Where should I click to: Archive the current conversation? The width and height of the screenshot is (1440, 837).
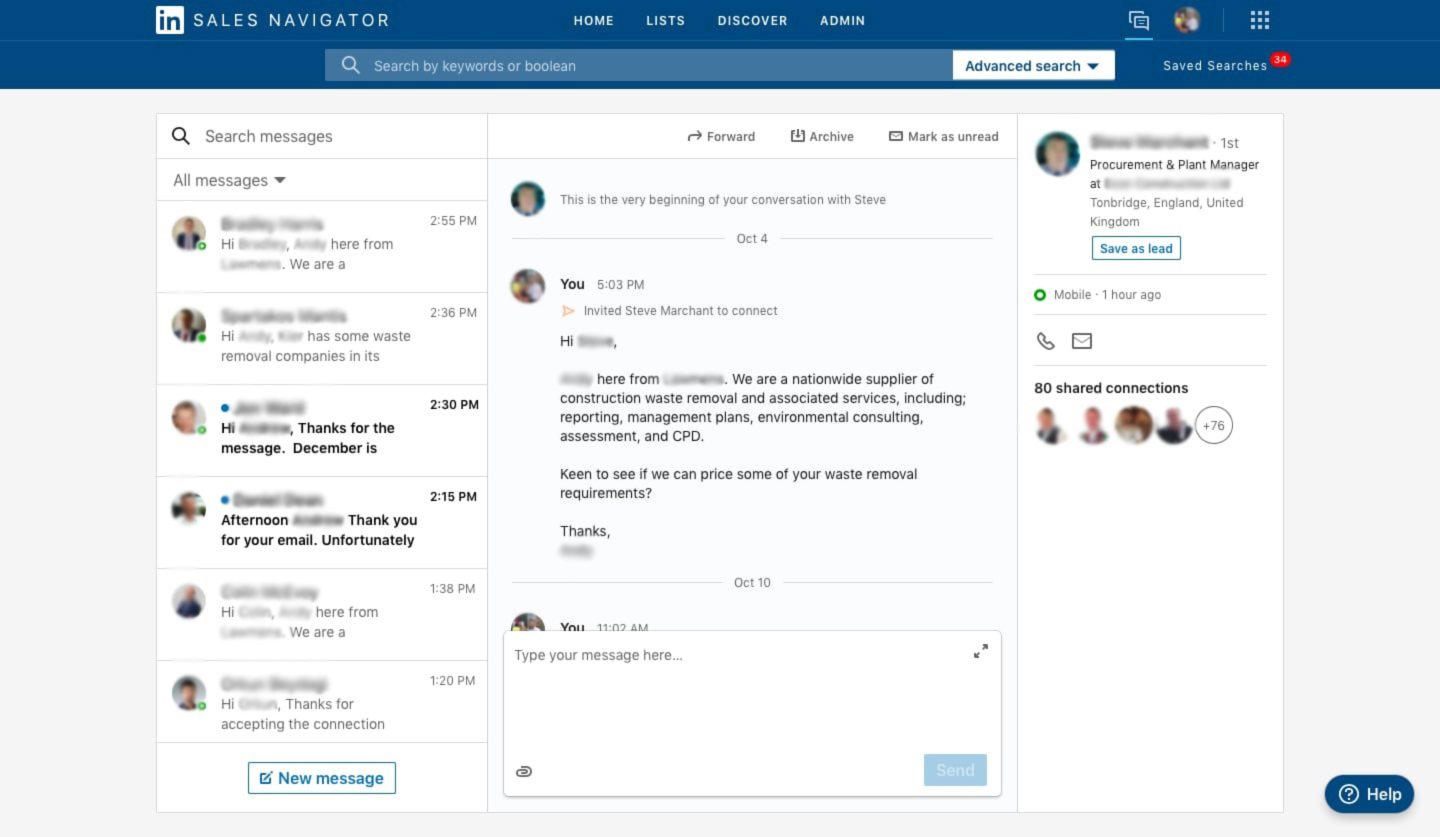click(x=822, y=136)
